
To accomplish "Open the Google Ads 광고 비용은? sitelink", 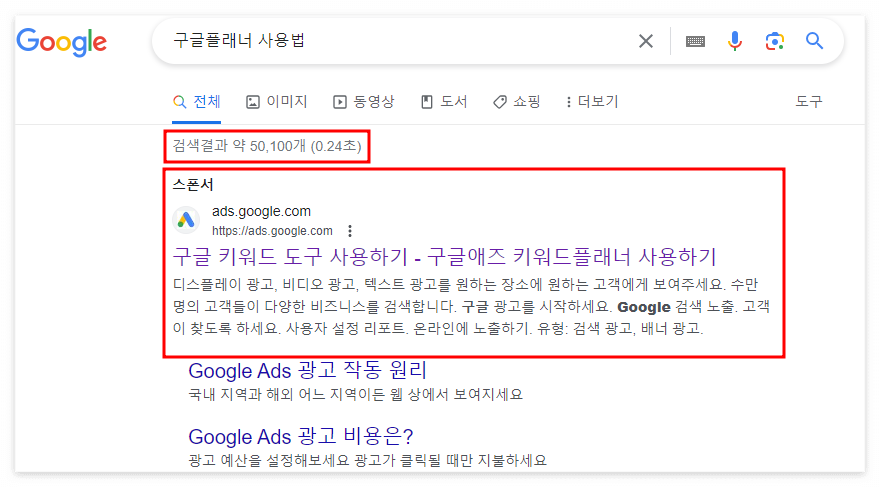I will tap(301, 436).
